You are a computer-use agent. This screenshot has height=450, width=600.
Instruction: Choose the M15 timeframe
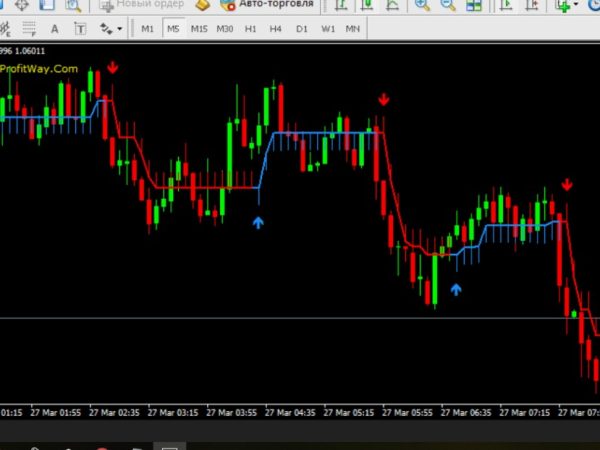[200, 29]
